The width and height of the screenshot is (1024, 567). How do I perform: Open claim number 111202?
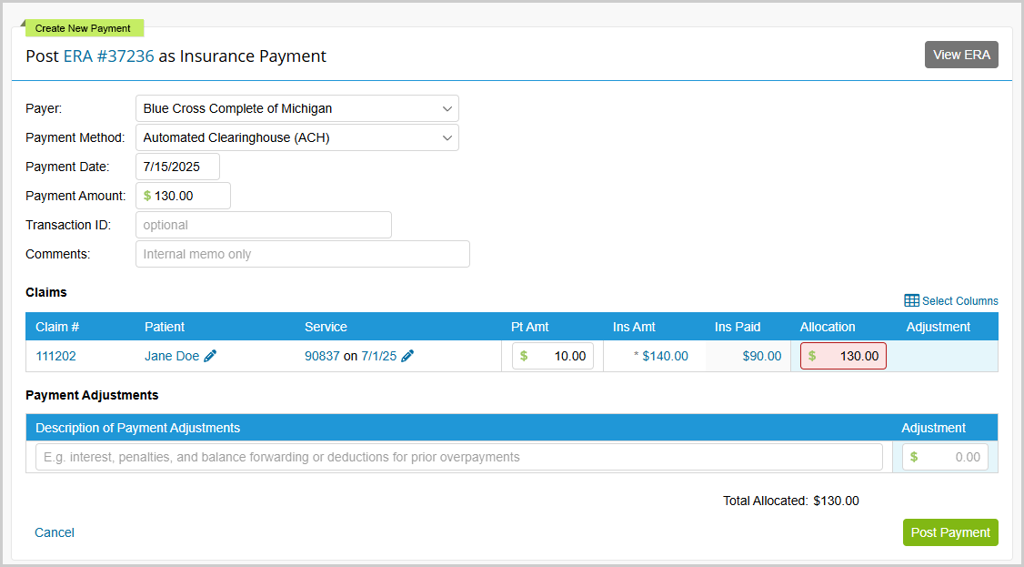tap(56, 356)
